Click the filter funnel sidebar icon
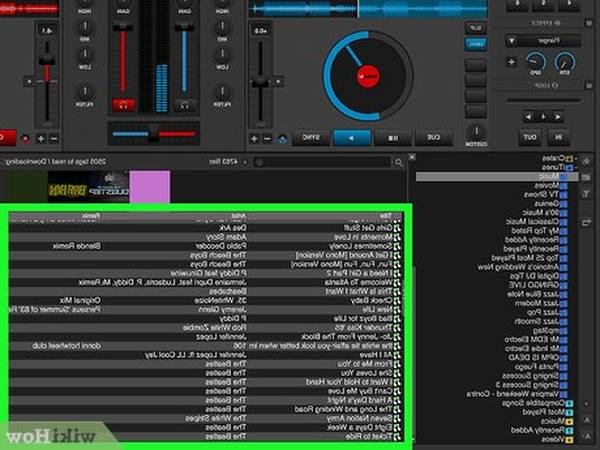Image resolution: width=600 pixels, height=450 pixels. [586, 194]
